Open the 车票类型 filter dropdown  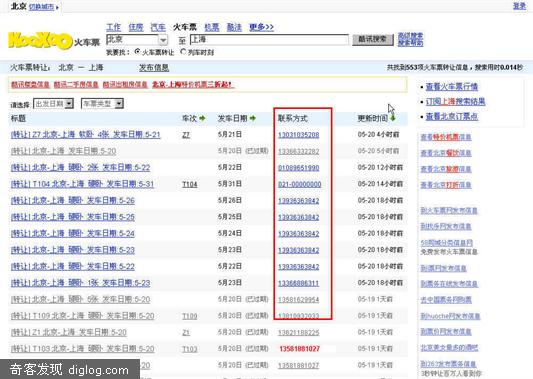102,104
